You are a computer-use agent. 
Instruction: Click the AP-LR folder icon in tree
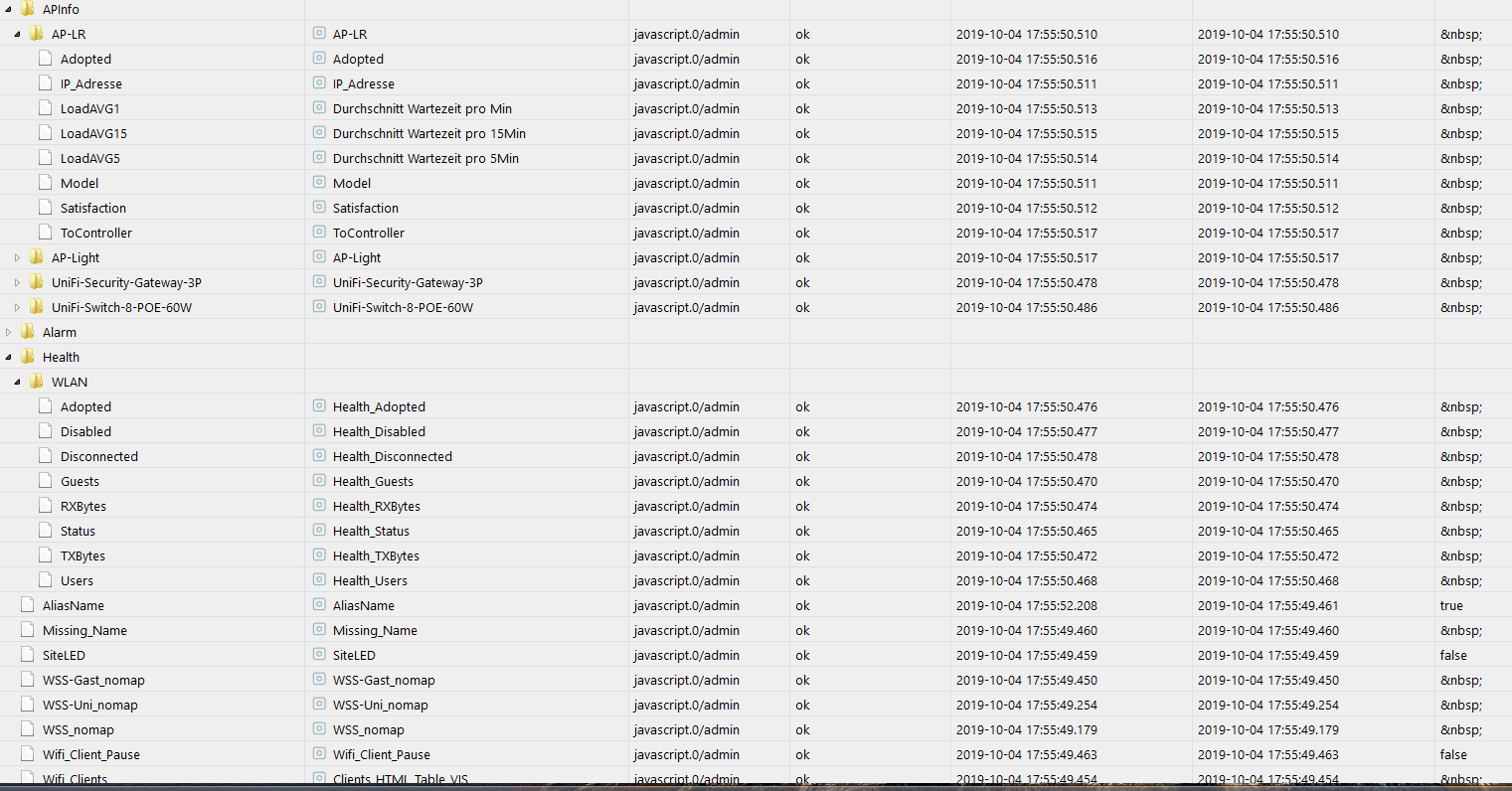pos(37,34)
